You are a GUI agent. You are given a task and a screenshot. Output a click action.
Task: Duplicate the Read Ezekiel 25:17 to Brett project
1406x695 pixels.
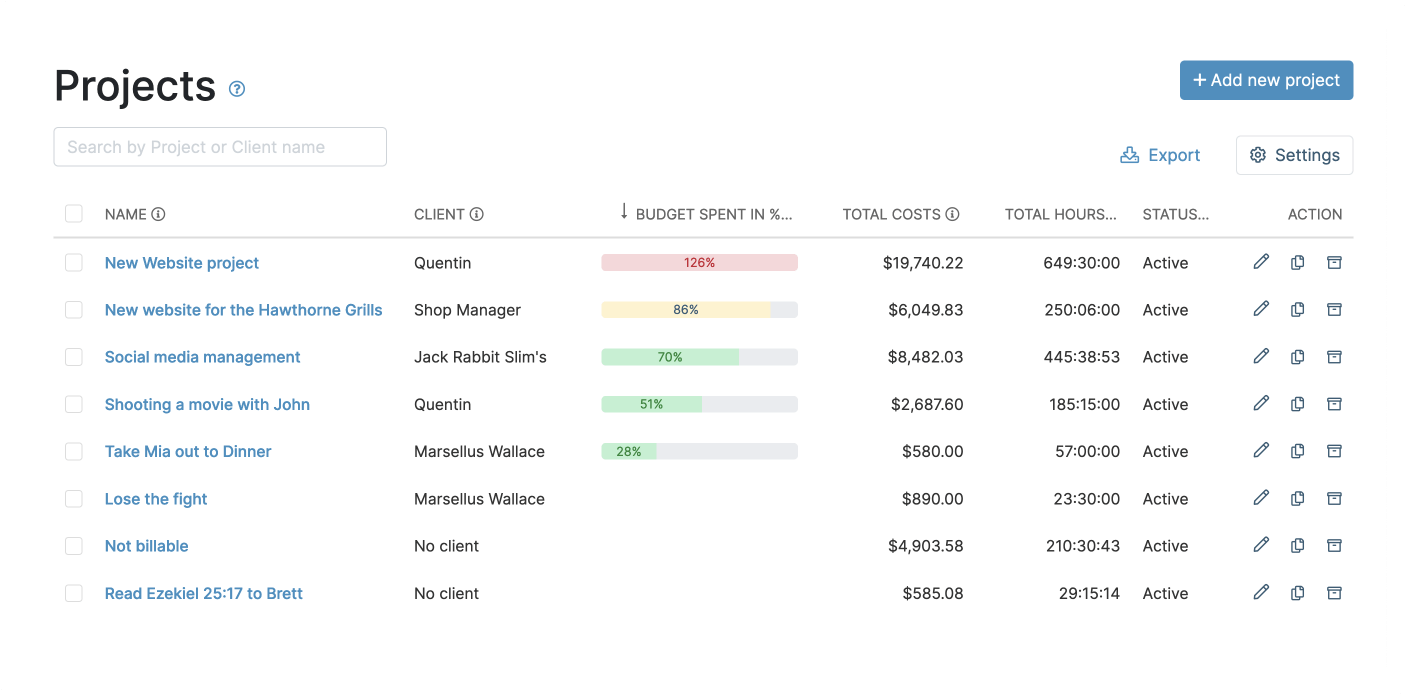1297,592
